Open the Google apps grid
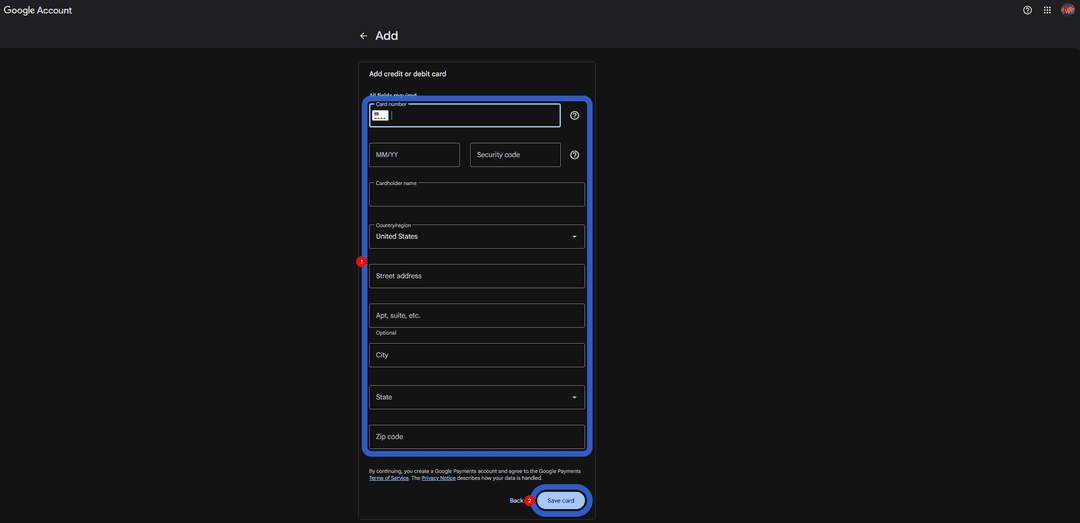This screenshot has height=523, width=1080. tap(1047, 10)
